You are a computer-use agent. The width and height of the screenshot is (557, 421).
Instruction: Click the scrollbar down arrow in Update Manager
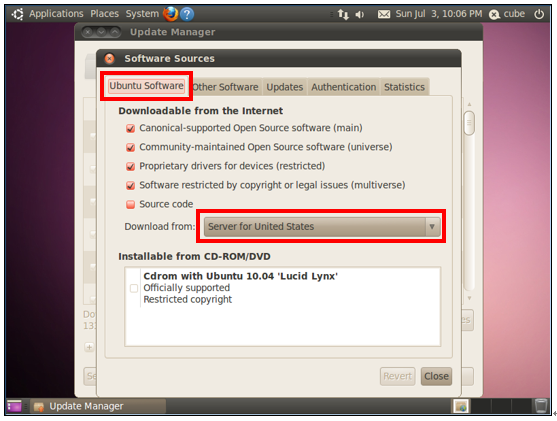tap(469, 298)
